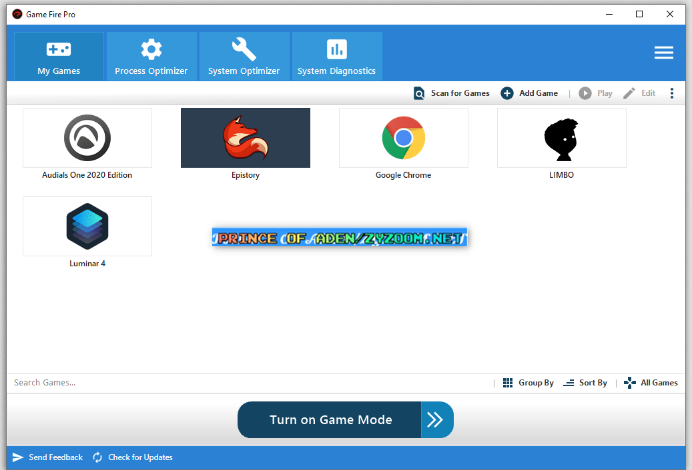Click the Play label in toolbar
Screen dimensions: 692x470
605,94
